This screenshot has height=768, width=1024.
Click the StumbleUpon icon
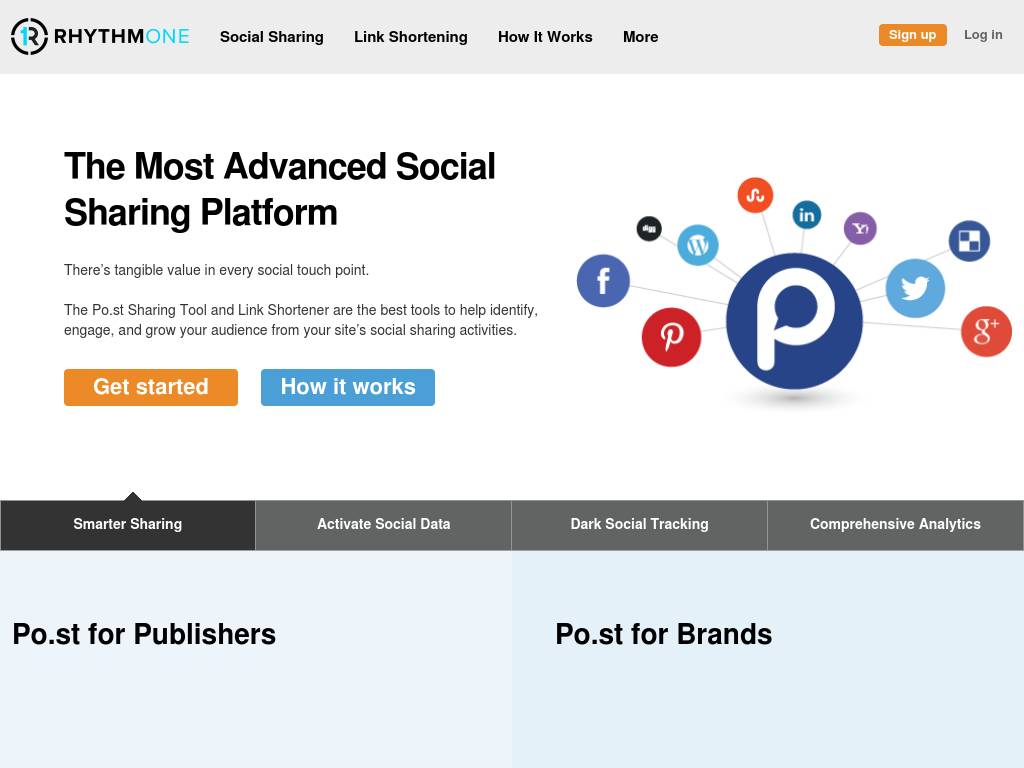(755, 195)
